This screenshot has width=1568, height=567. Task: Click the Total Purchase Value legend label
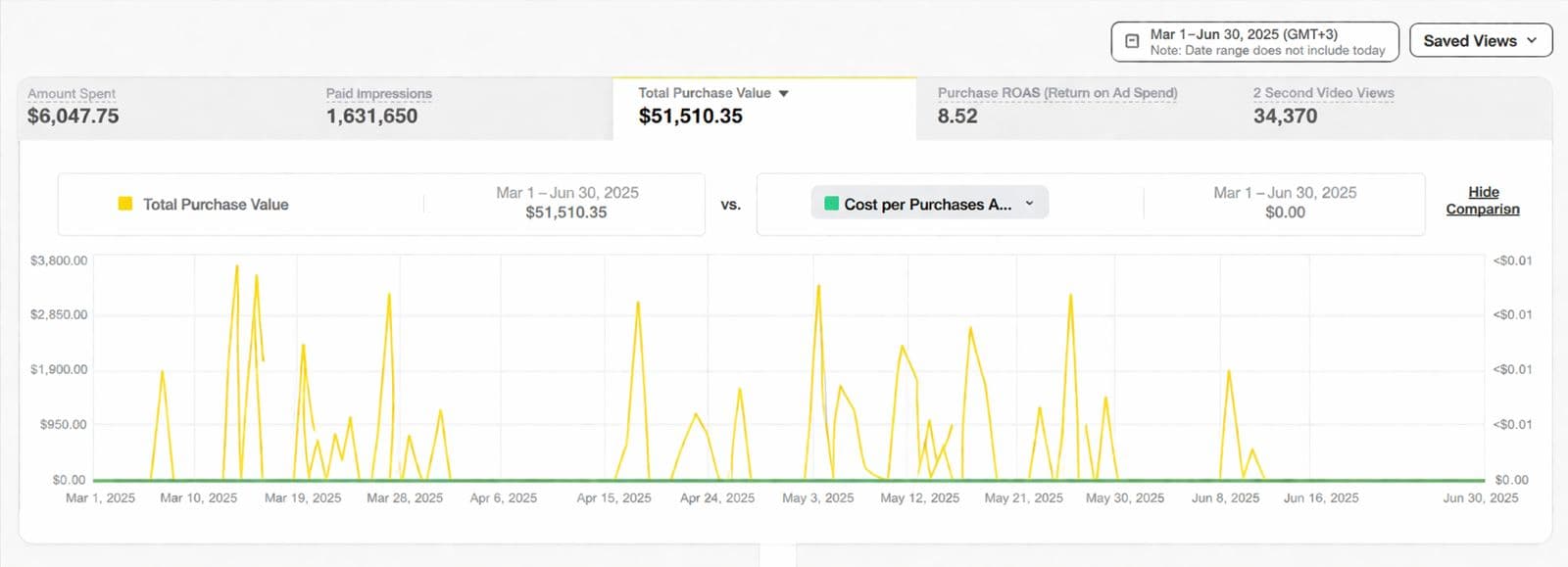click(x=216, y=205)
